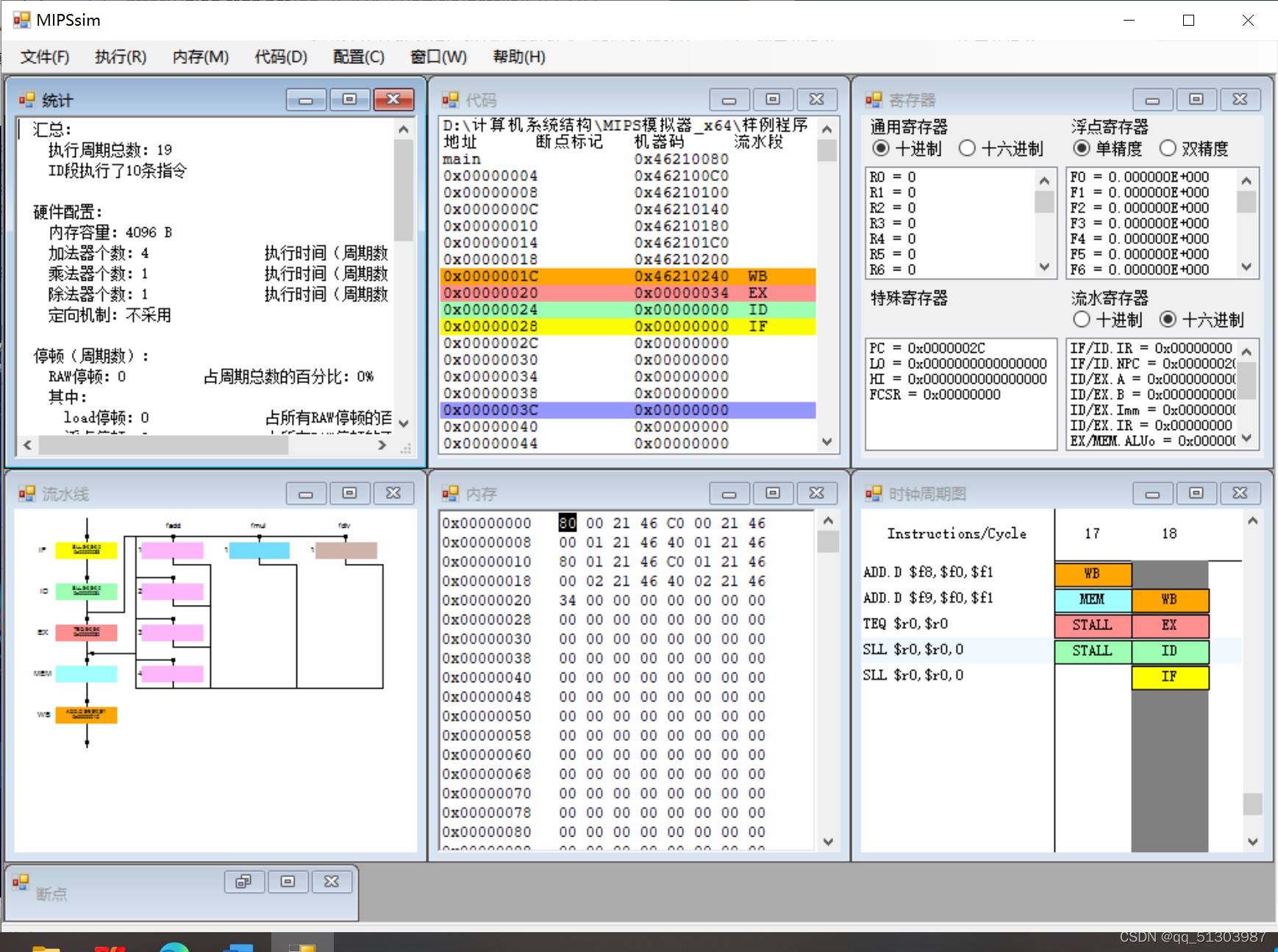Click the WB stage block in pipeline diagram
1278x952 pixels.
point(87,715)
